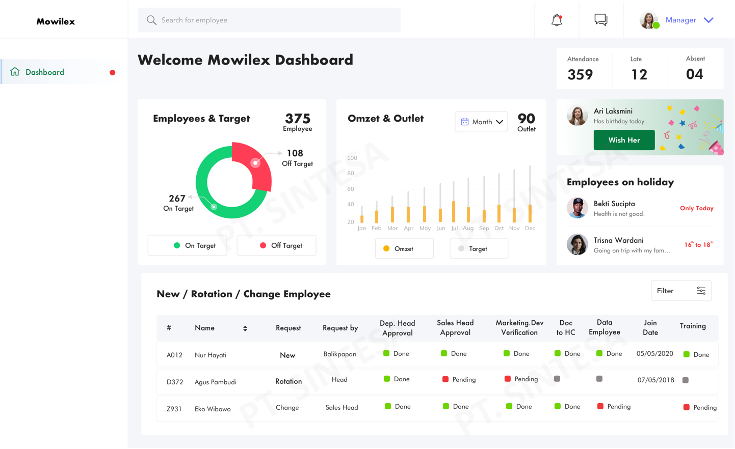Toggle the Off Target legend
Screen dimensions: 735x449
tap(277, 245)
